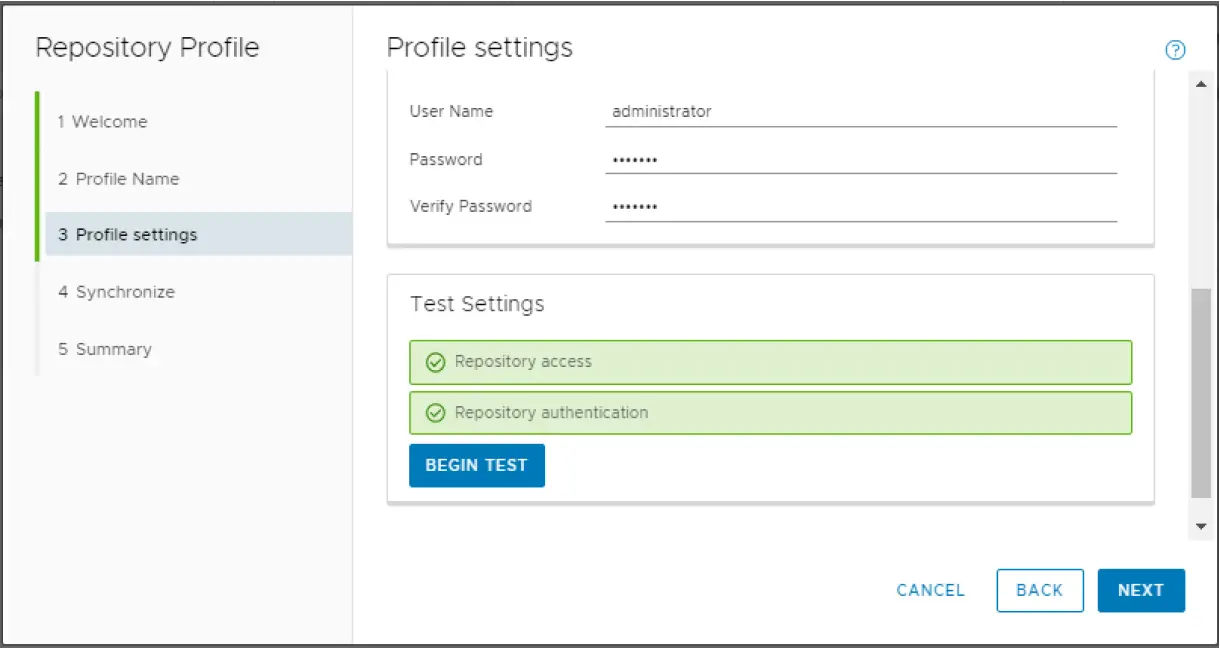Screen dimensions: 1220x649
Task: Start the test with BEGIN TEST
Action: click(x=477, y=466)
